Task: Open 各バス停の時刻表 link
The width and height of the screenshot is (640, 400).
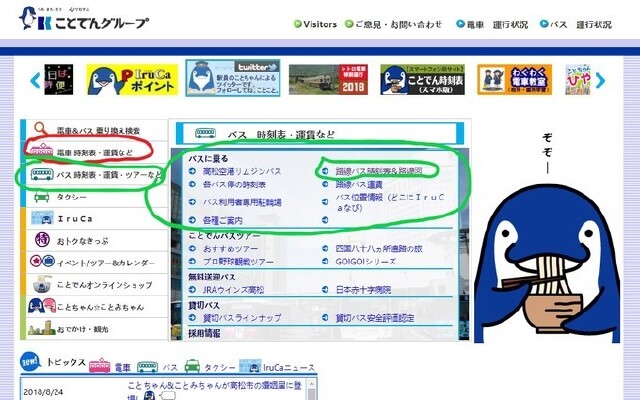Action: tap(234, 184)
